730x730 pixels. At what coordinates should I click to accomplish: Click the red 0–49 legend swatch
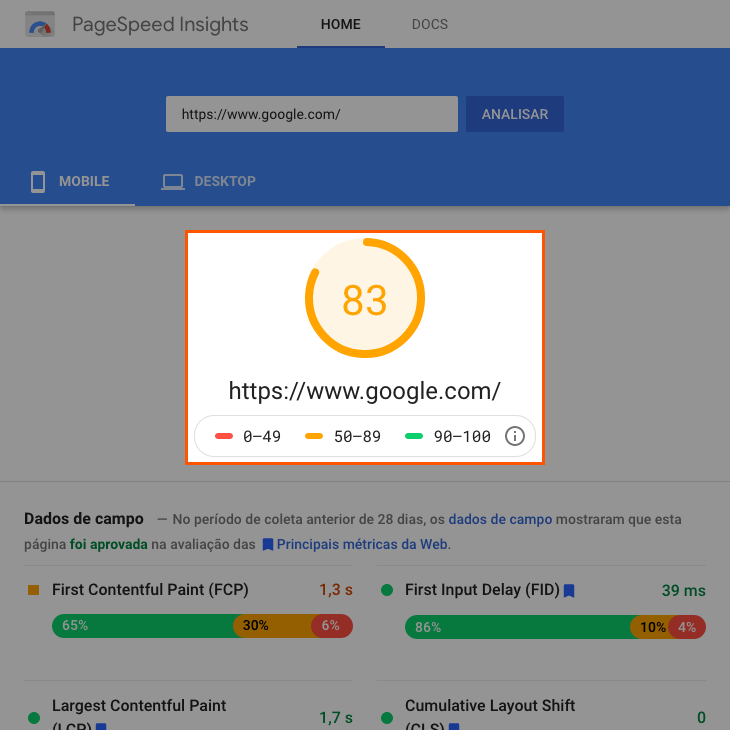click(224, 436)
